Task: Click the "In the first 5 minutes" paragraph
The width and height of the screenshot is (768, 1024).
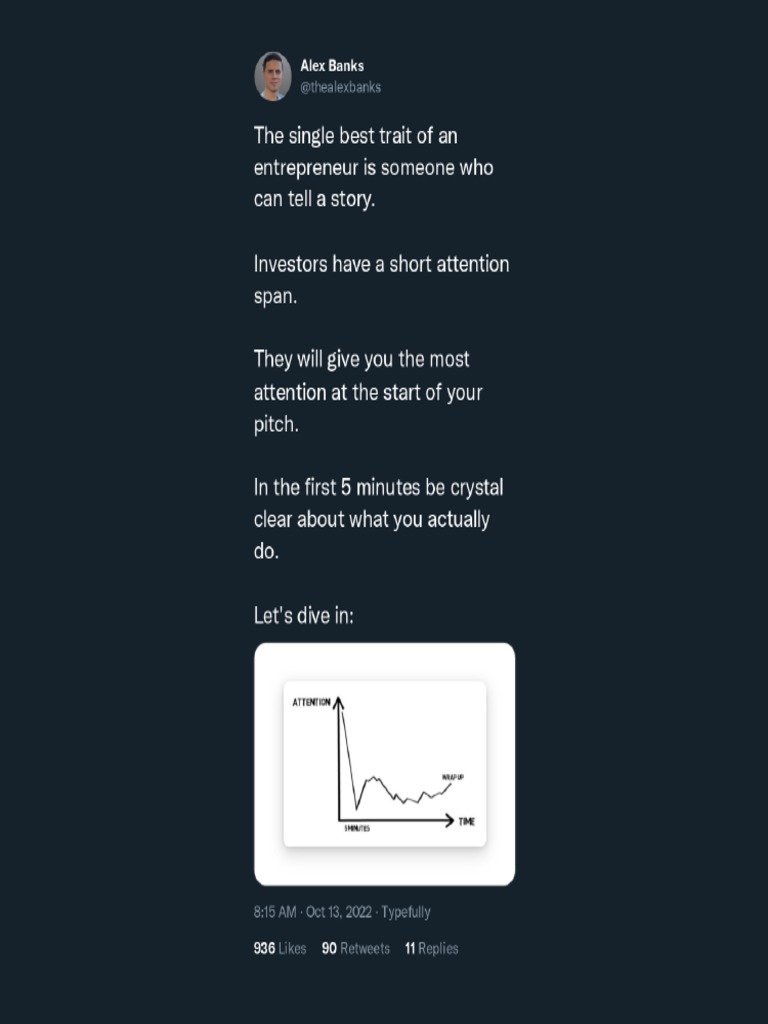Action: 378,519
